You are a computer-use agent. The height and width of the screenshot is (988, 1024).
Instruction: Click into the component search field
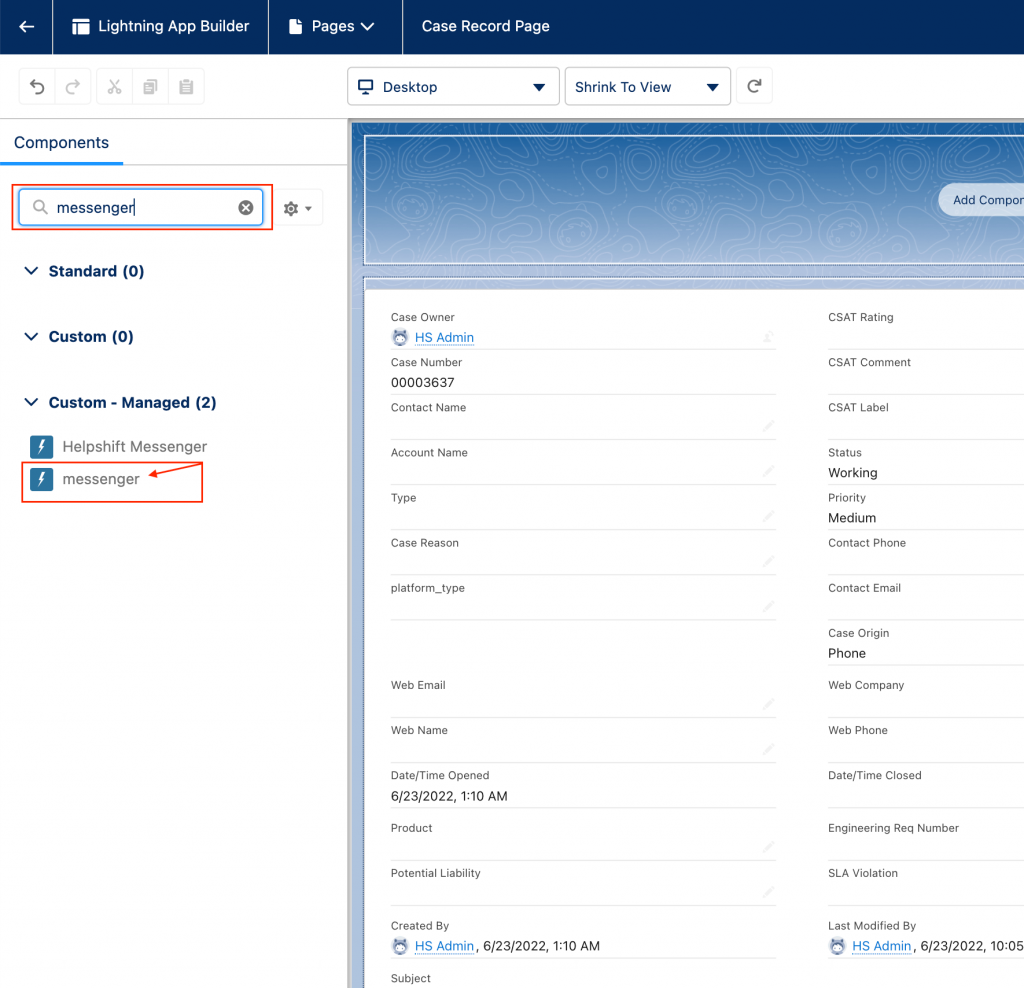click(x=140, y=208)
